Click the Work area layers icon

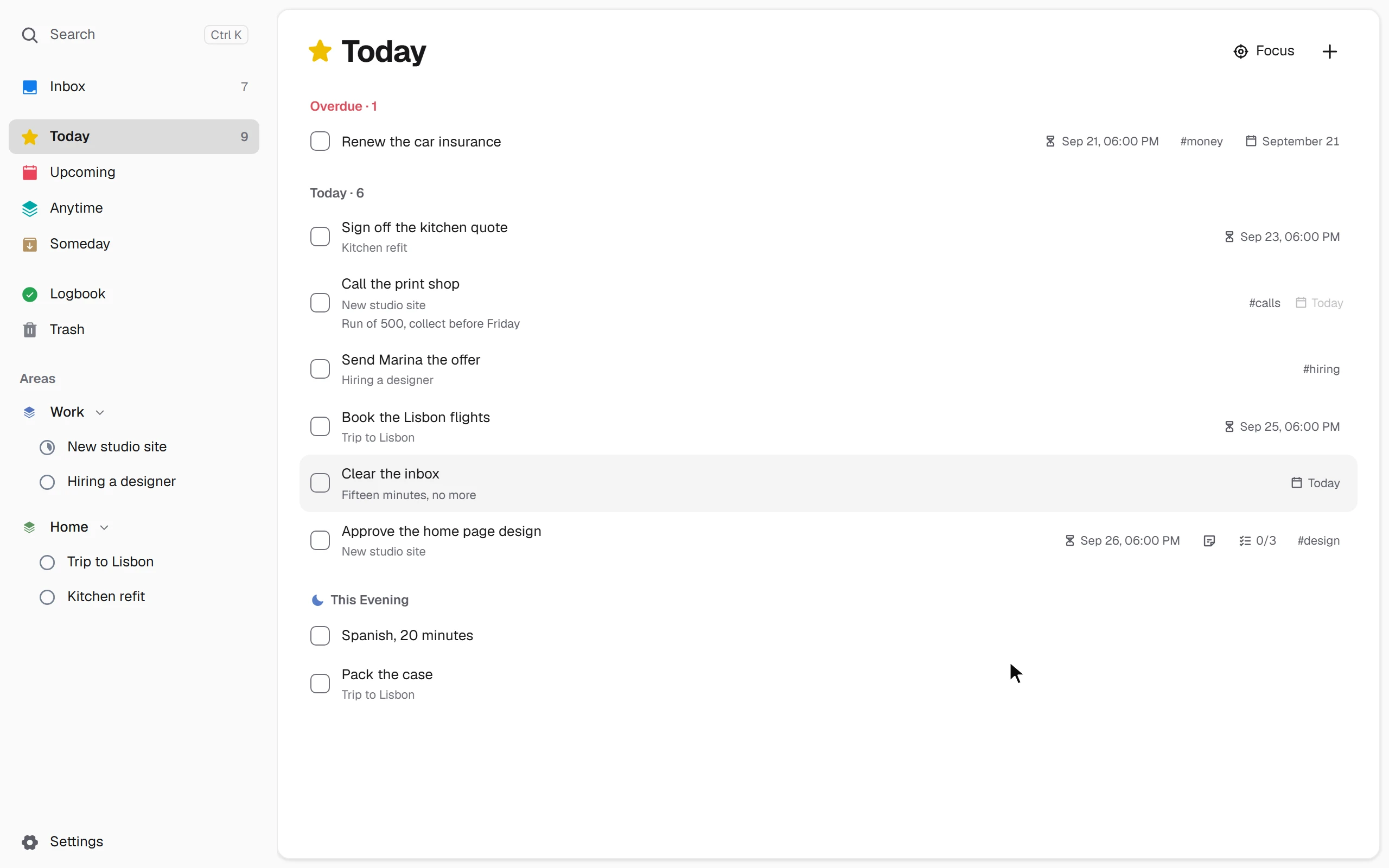(29, 412)
